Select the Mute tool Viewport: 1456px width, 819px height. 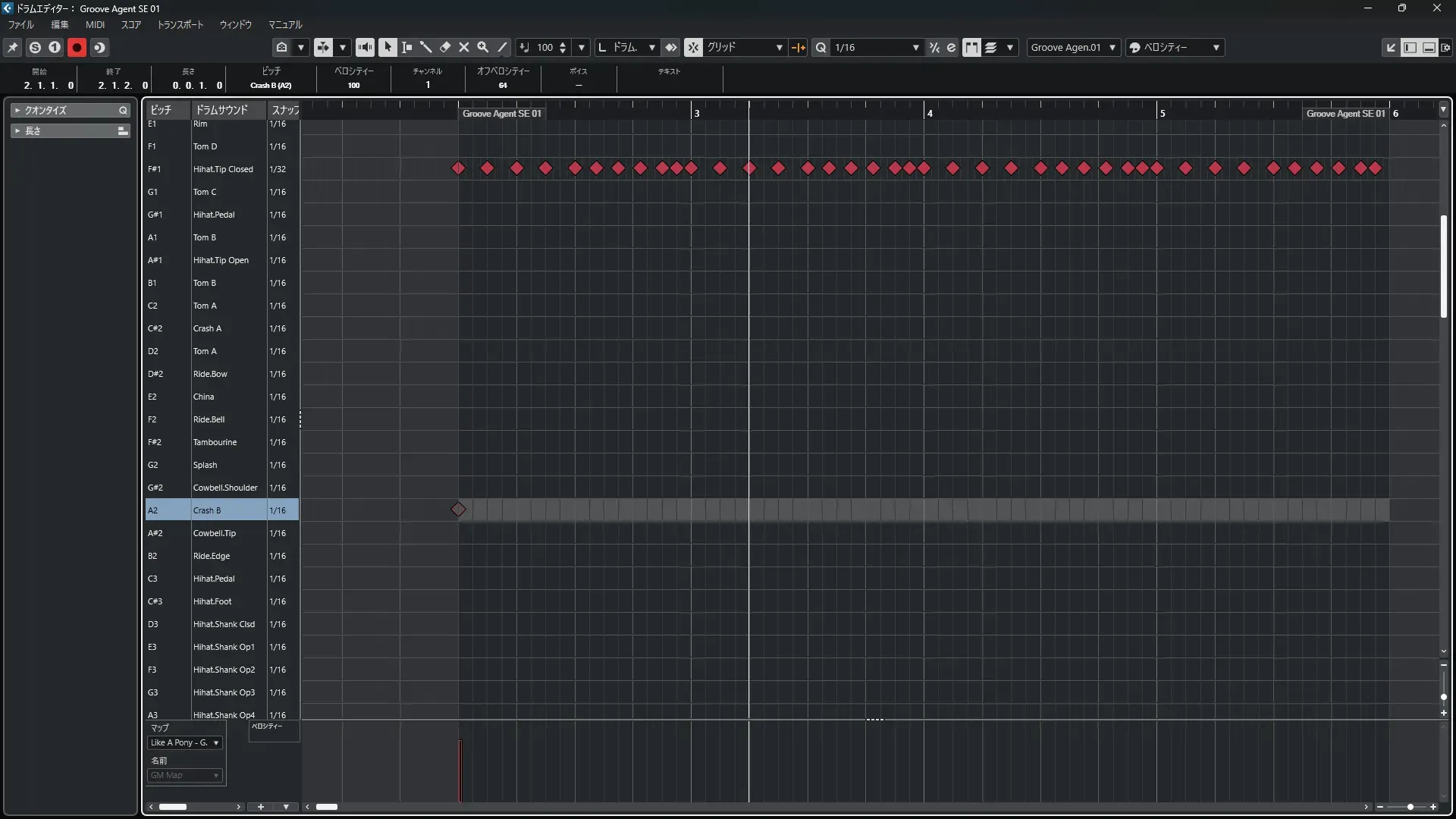click(x=464, y=48)
